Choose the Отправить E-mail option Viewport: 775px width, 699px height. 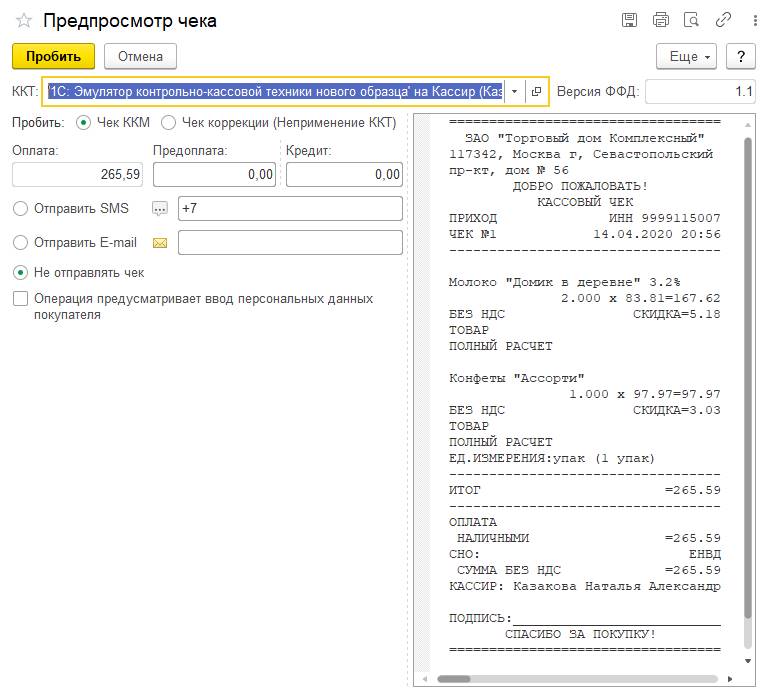pos(20,243)
